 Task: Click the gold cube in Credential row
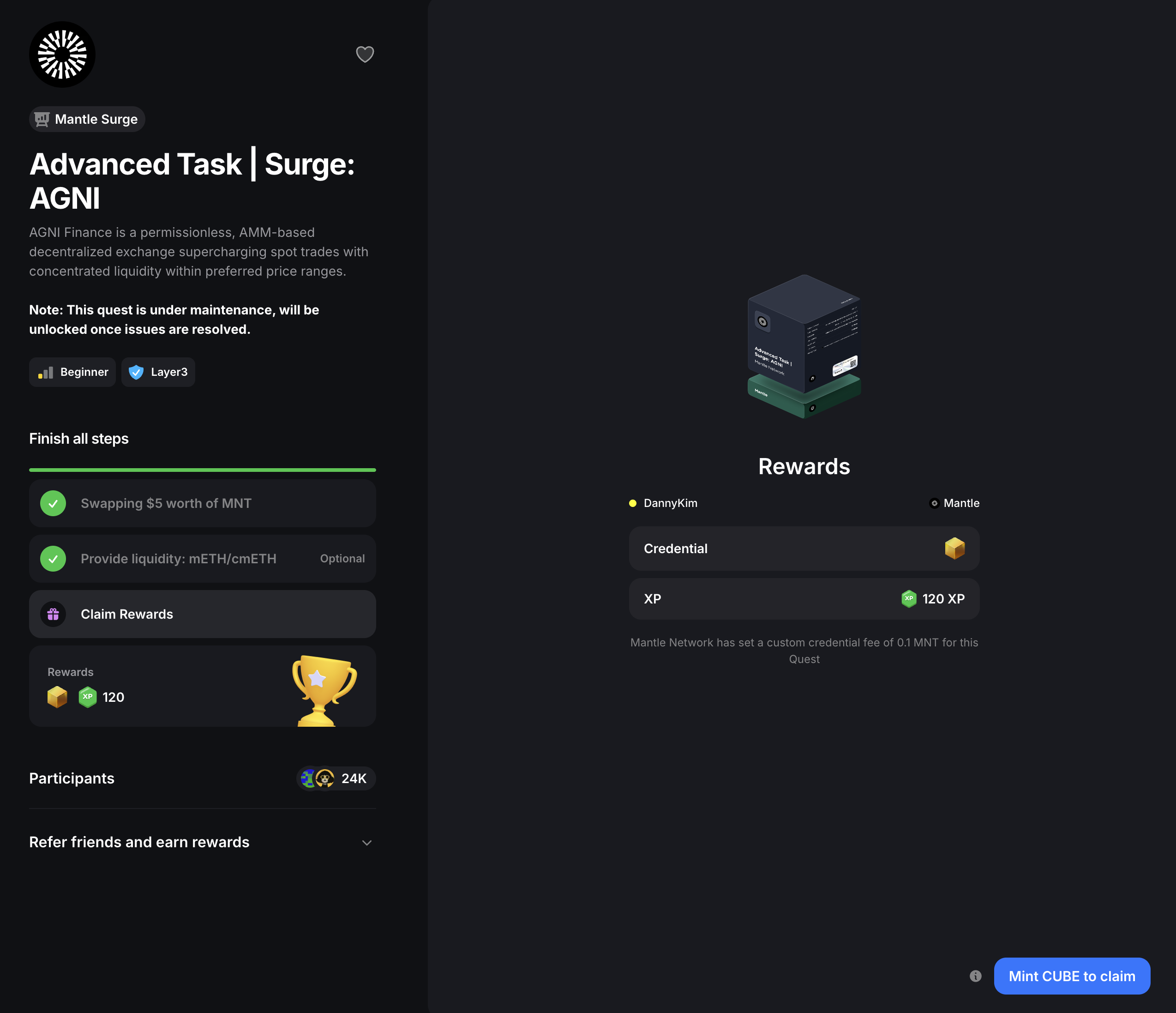coord(954,549)
